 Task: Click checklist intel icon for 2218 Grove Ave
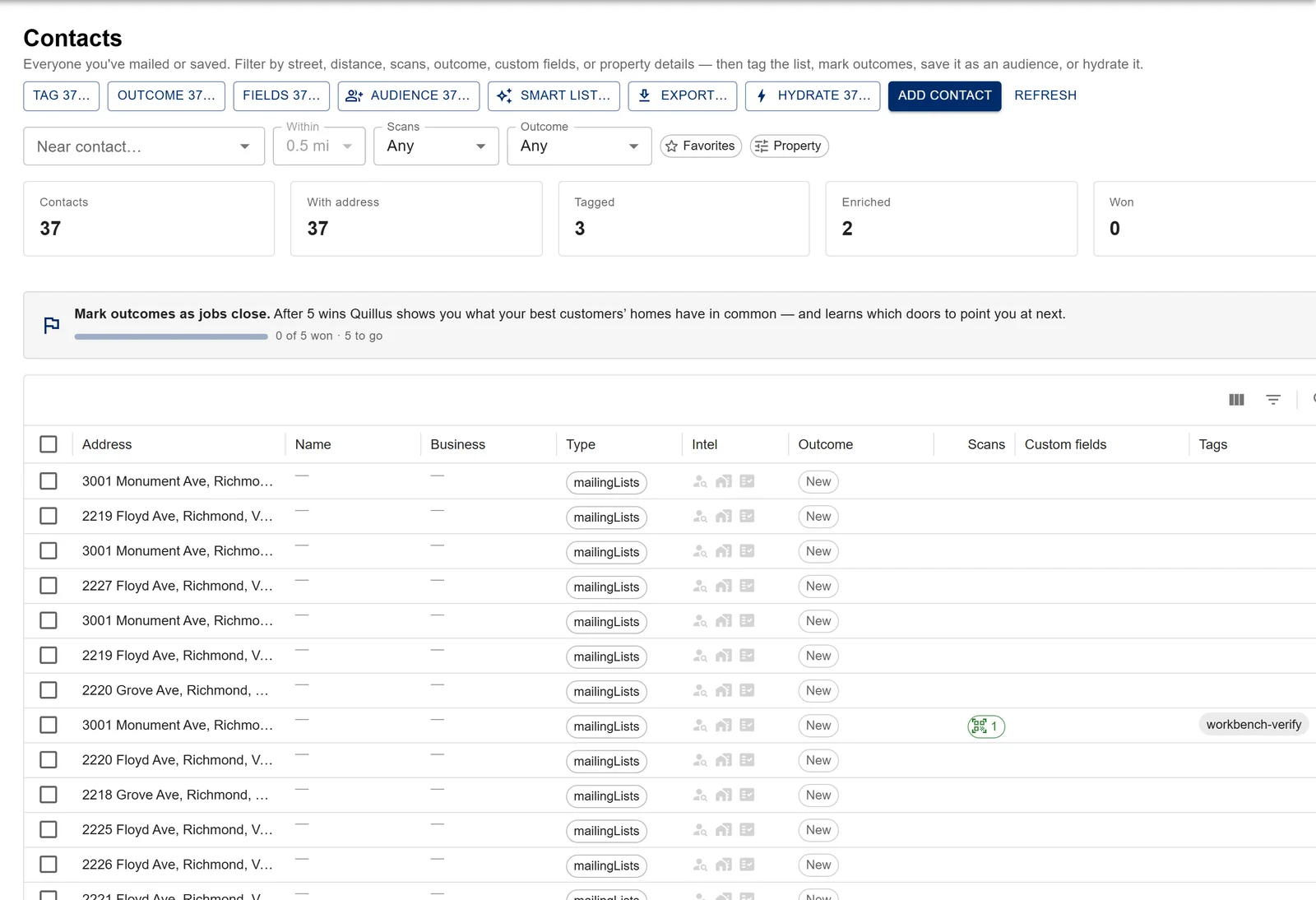pyautogui.click(x=747, y=795)
